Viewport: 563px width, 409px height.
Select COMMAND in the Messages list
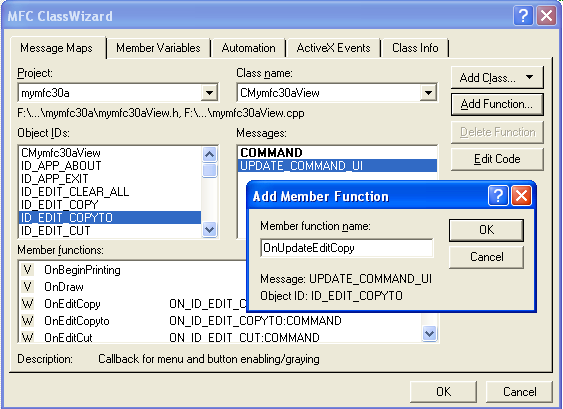pos(338,153)
